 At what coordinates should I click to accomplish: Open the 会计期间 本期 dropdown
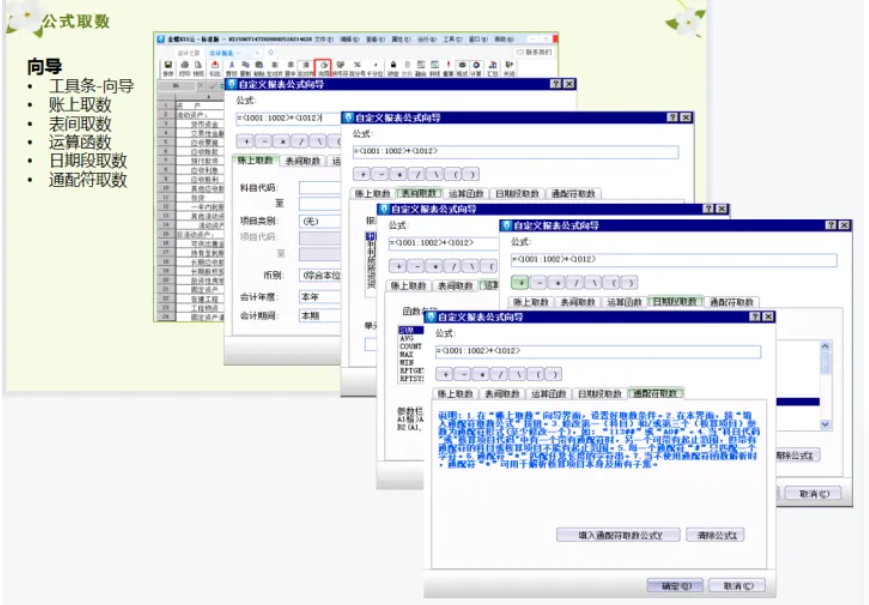tap(320, 316)
